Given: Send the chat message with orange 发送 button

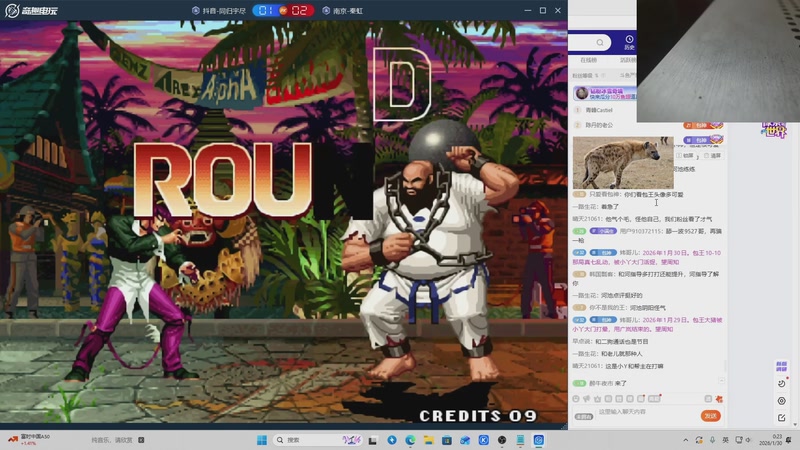Looking at the screenshot, I should [710, 416].
